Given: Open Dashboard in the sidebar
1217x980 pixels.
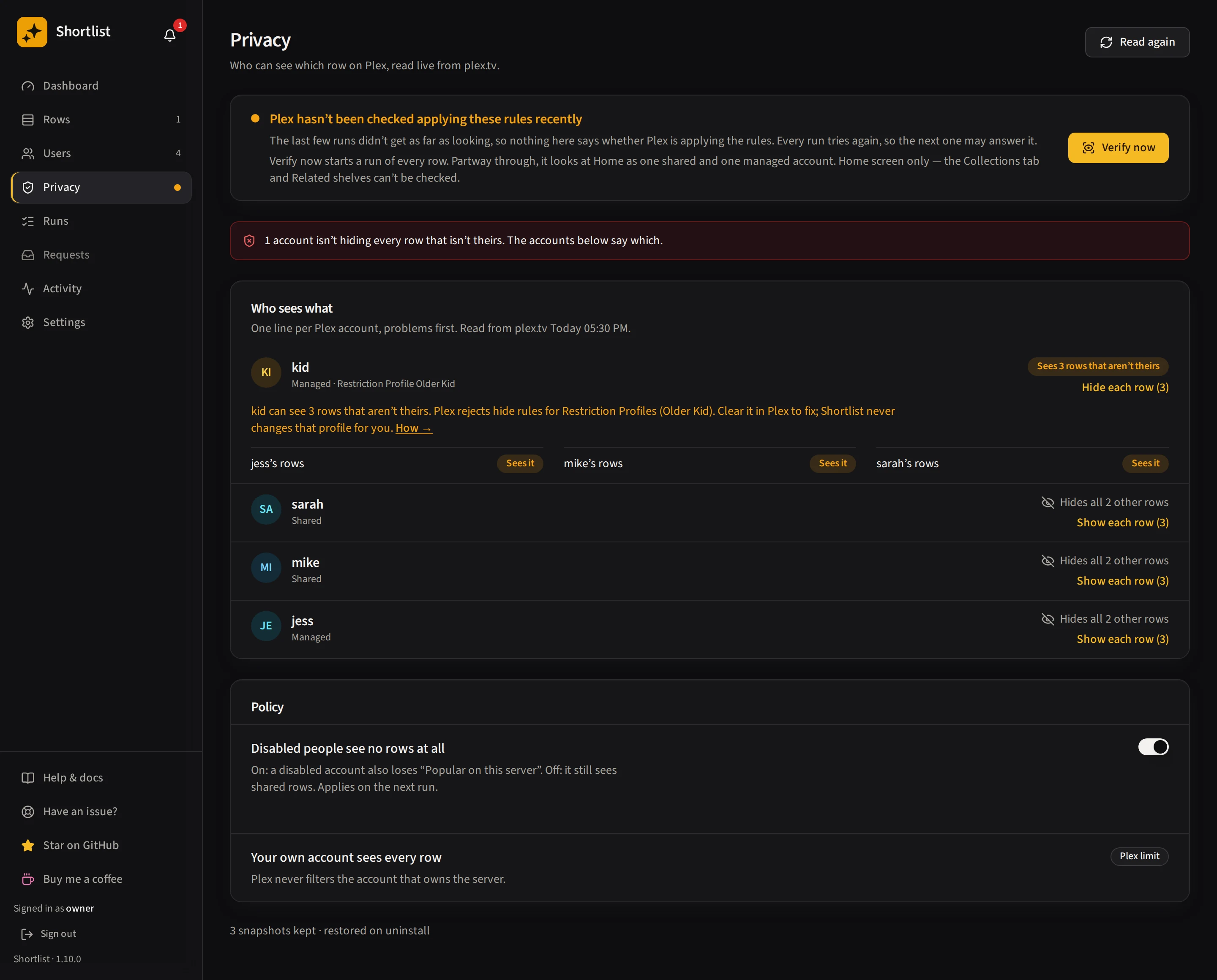Looking at the screenshot, I should click(x=101, y=86).
